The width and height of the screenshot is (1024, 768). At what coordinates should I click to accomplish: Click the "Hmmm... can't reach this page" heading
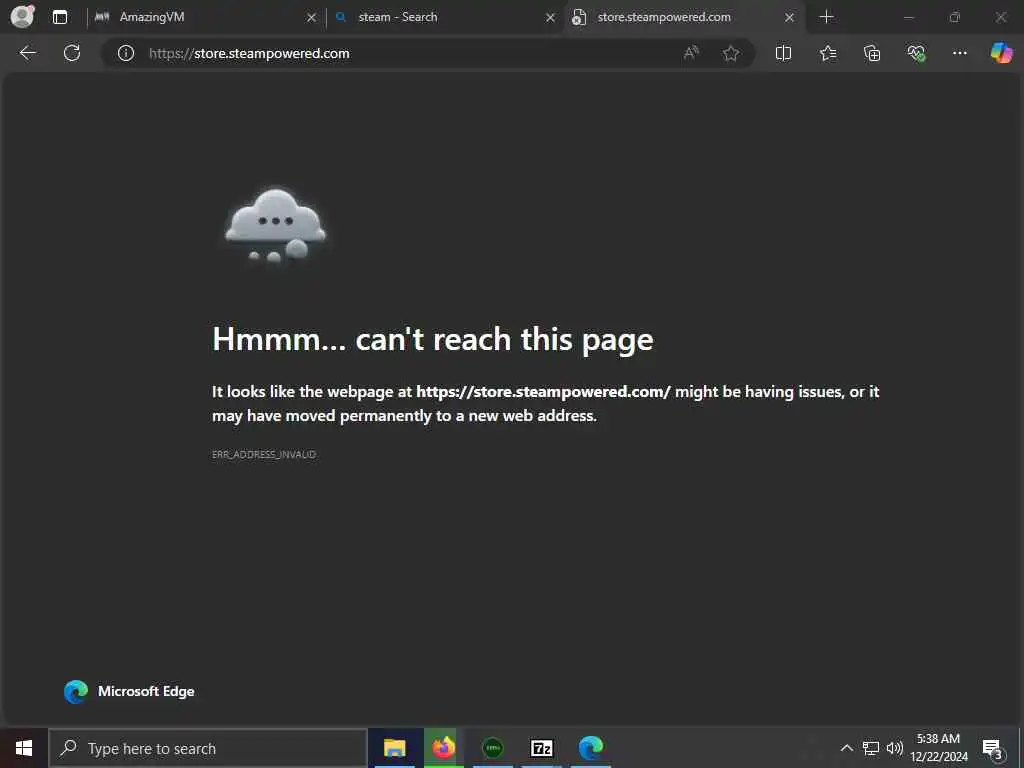tap(432, 339)
